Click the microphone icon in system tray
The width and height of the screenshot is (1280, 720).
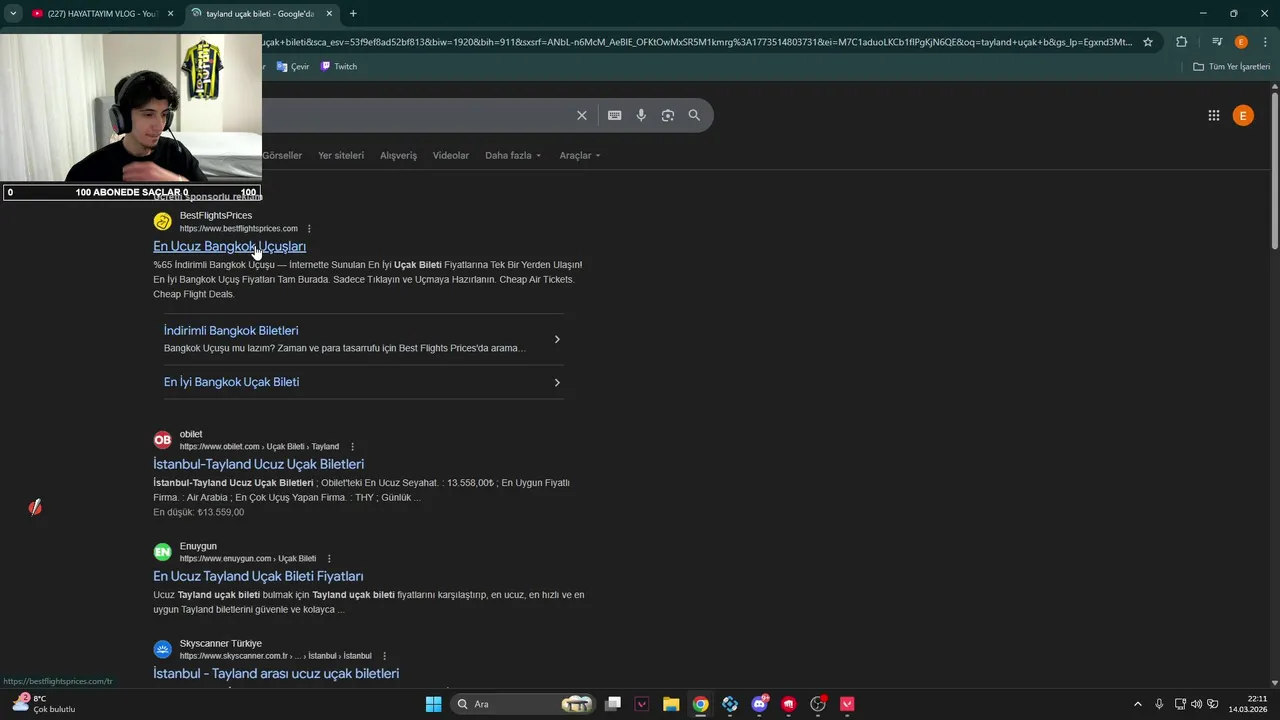(x=1159, y=704)
